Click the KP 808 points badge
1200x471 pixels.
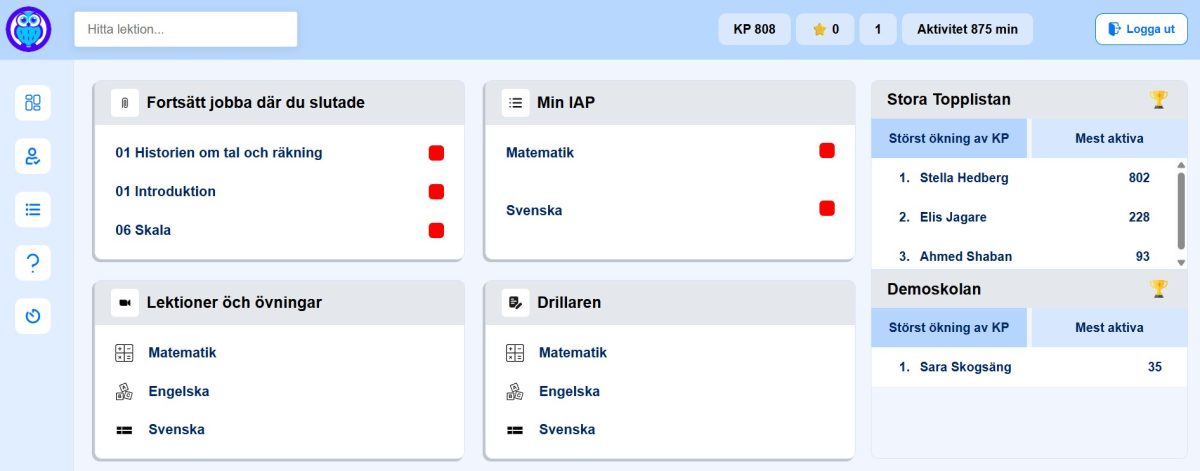pyautogui.click(x=754, y=29)
